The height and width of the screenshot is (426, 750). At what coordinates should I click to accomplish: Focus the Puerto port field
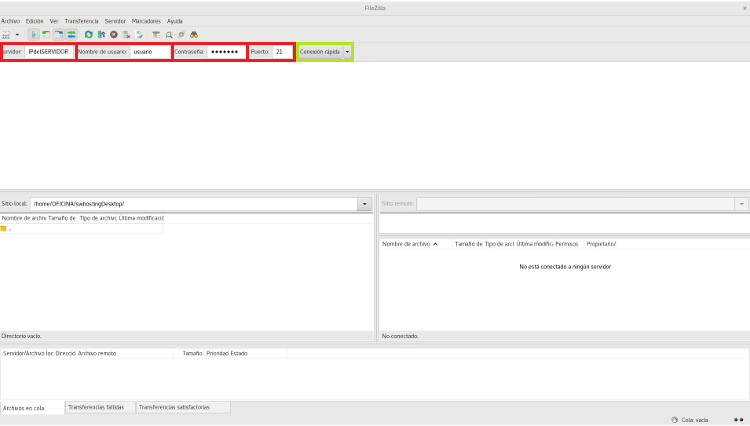282,52
